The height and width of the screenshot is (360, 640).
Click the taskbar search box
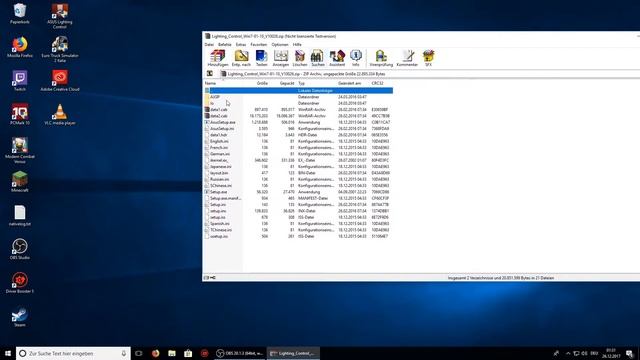[x=73, y=353]
